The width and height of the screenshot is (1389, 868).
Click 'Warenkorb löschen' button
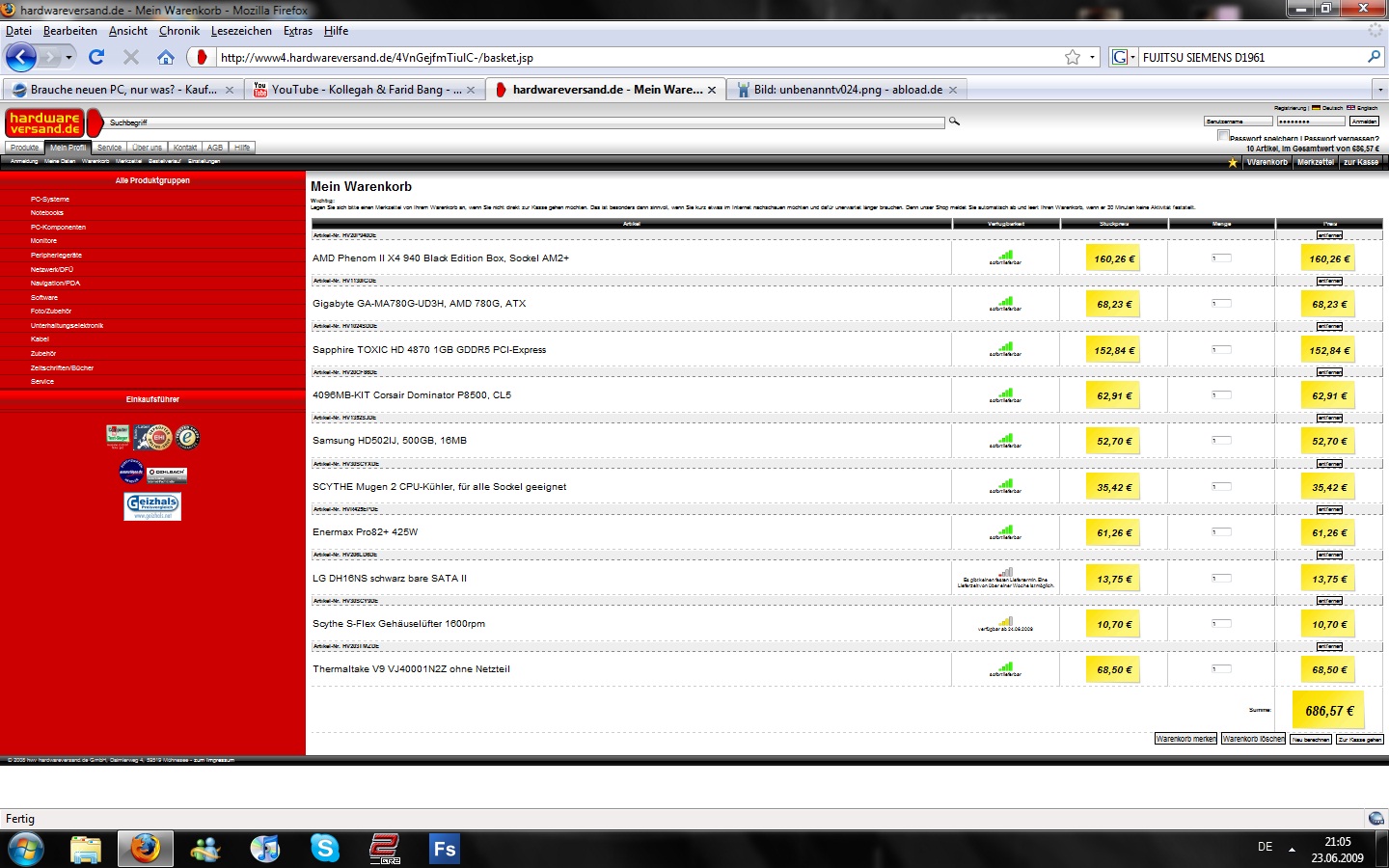pos(1253,739)
